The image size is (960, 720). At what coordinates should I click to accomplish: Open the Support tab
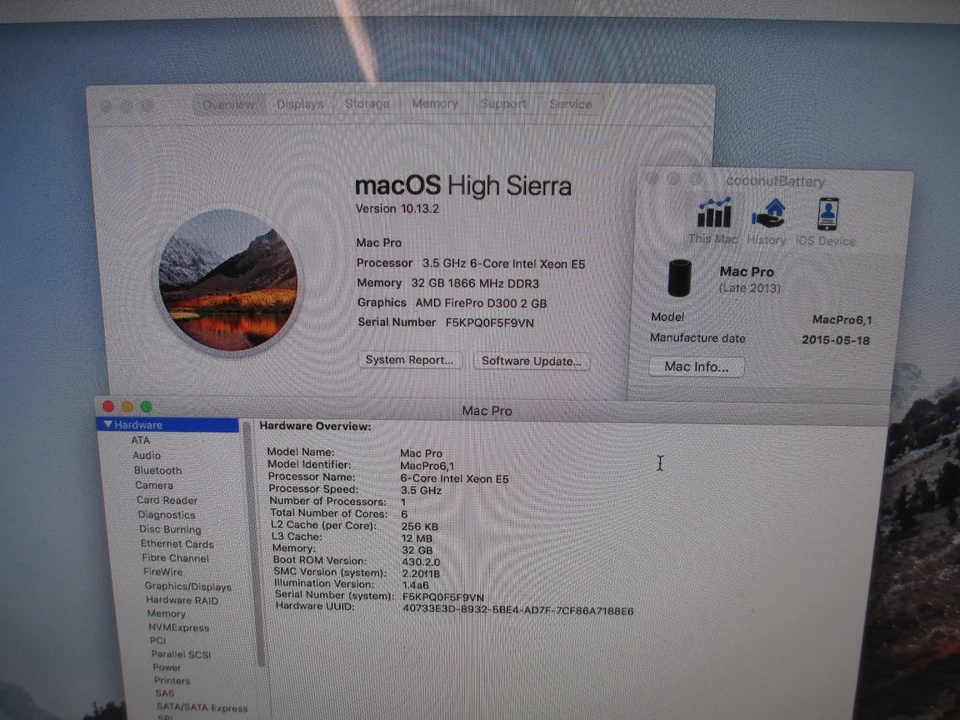[503, 103]
